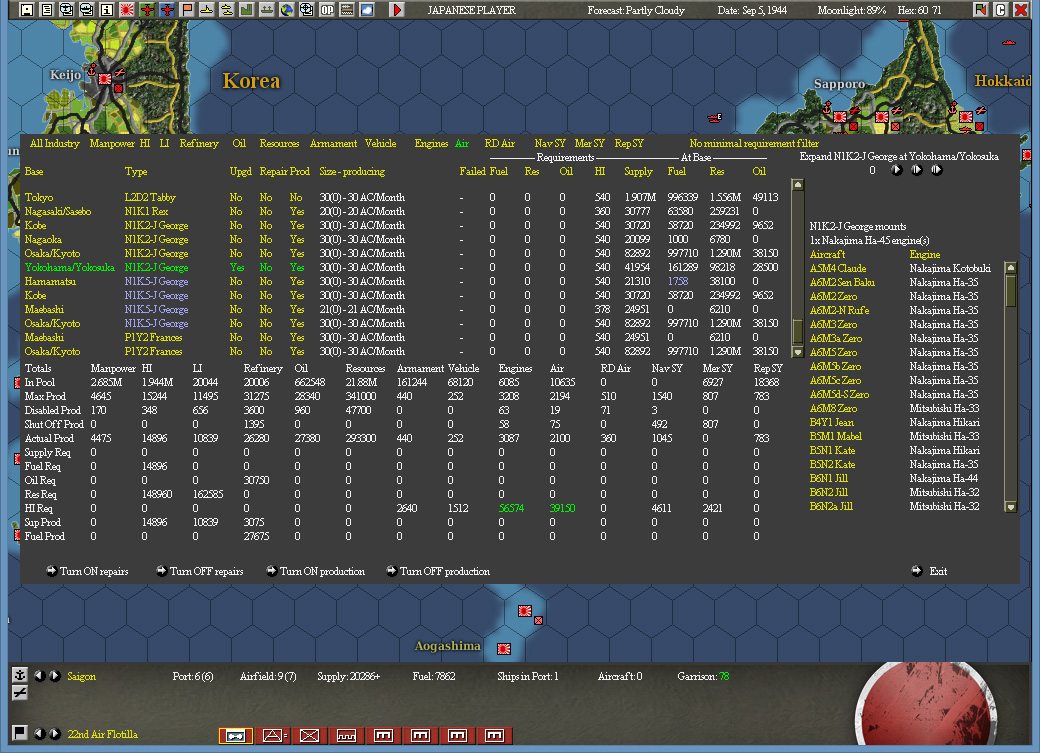Click the red plane on green icon
1040x753 pixels.
tap(147, 10)
